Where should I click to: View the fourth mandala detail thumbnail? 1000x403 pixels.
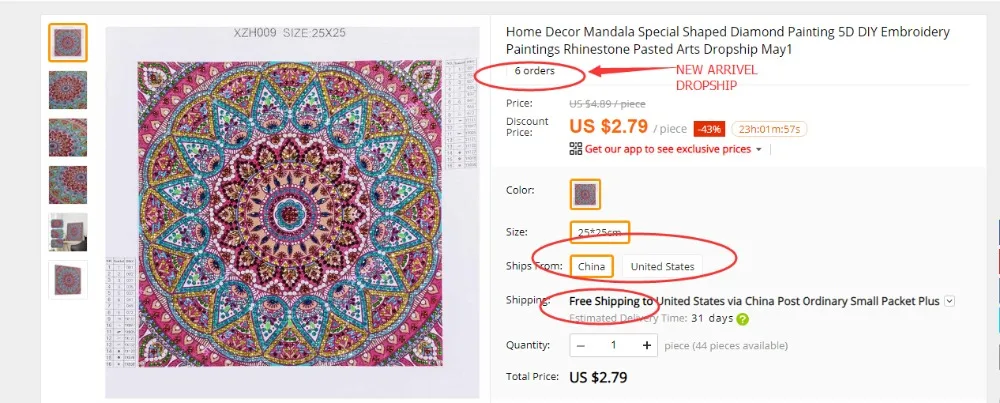(x=68, y=185)
